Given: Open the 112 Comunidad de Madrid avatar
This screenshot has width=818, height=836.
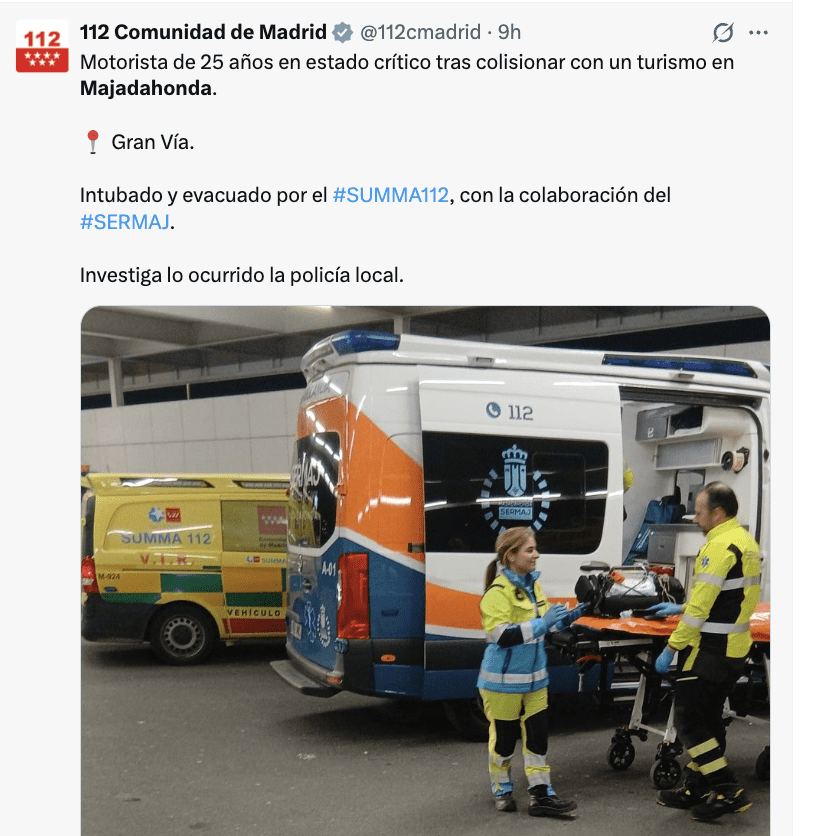Looking at the screenshot, I should point(42,46).
